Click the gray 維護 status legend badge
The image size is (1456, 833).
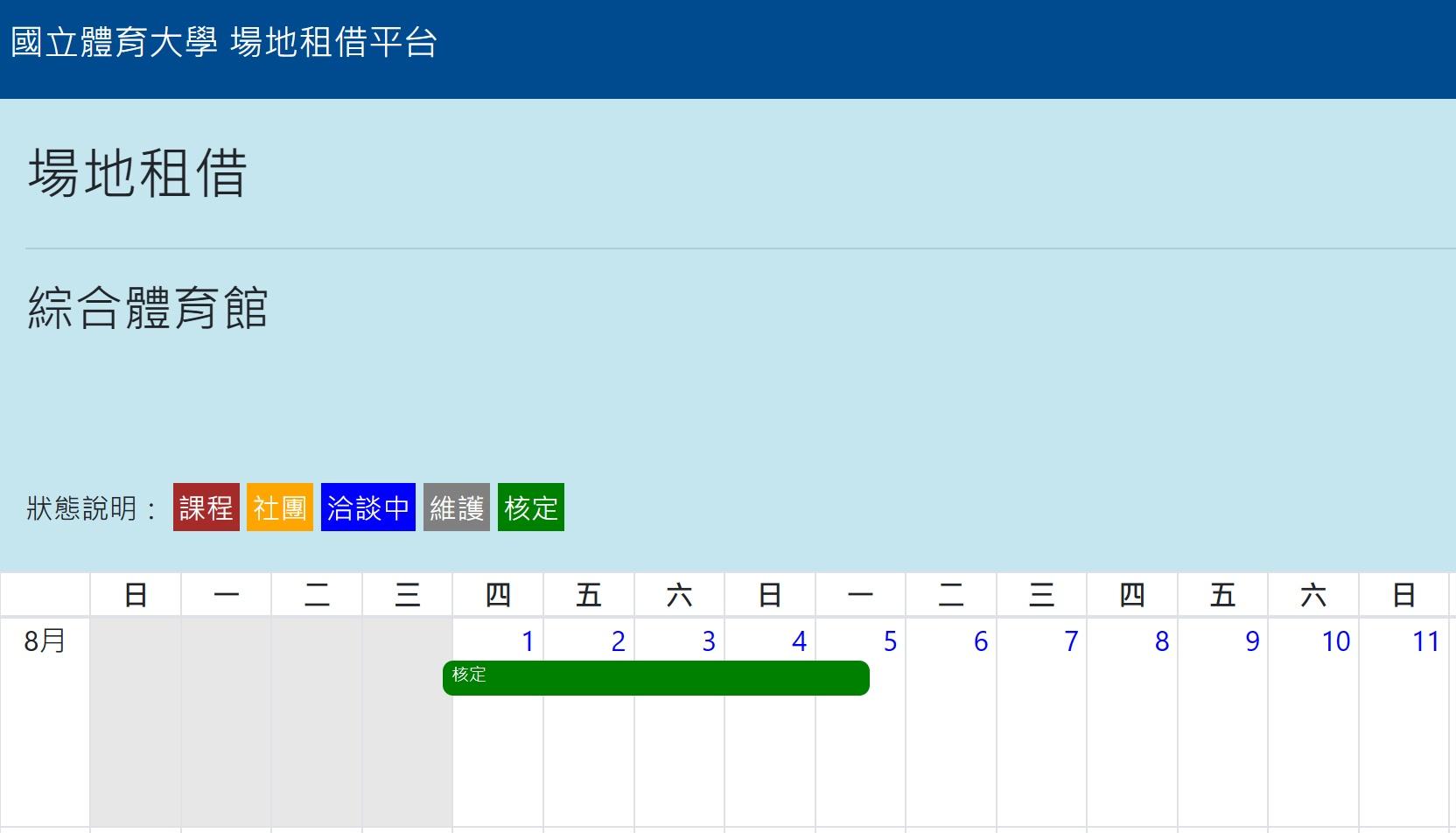pos(457,507)
